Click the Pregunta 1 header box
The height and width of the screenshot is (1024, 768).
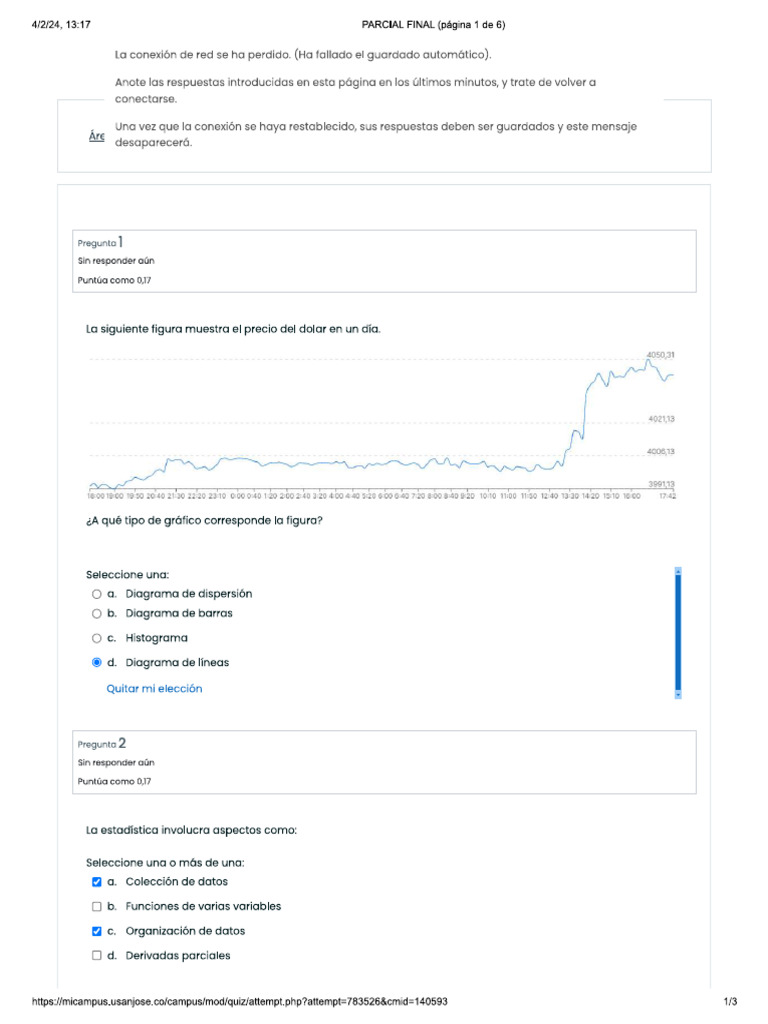384,261
